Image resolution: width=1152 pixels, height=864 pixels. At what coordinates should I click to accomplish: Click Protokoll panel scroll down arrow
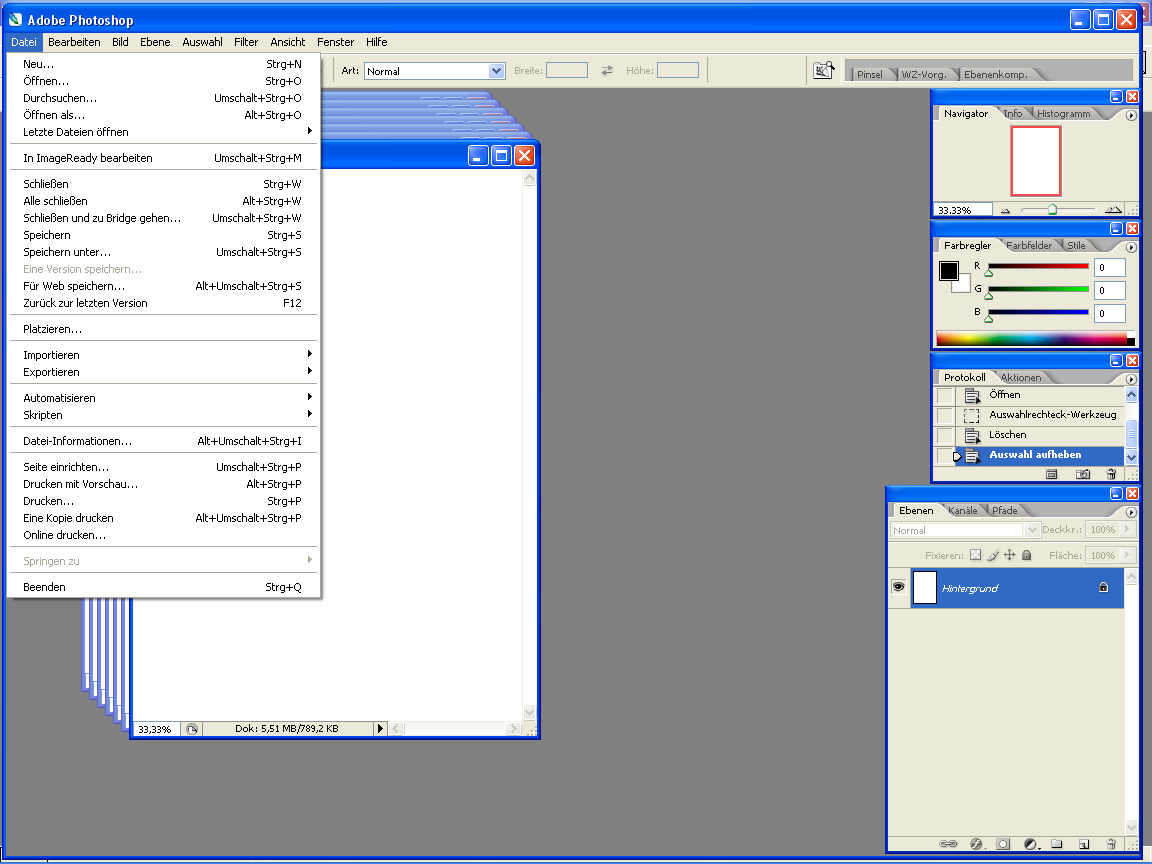pos(1131,457)
